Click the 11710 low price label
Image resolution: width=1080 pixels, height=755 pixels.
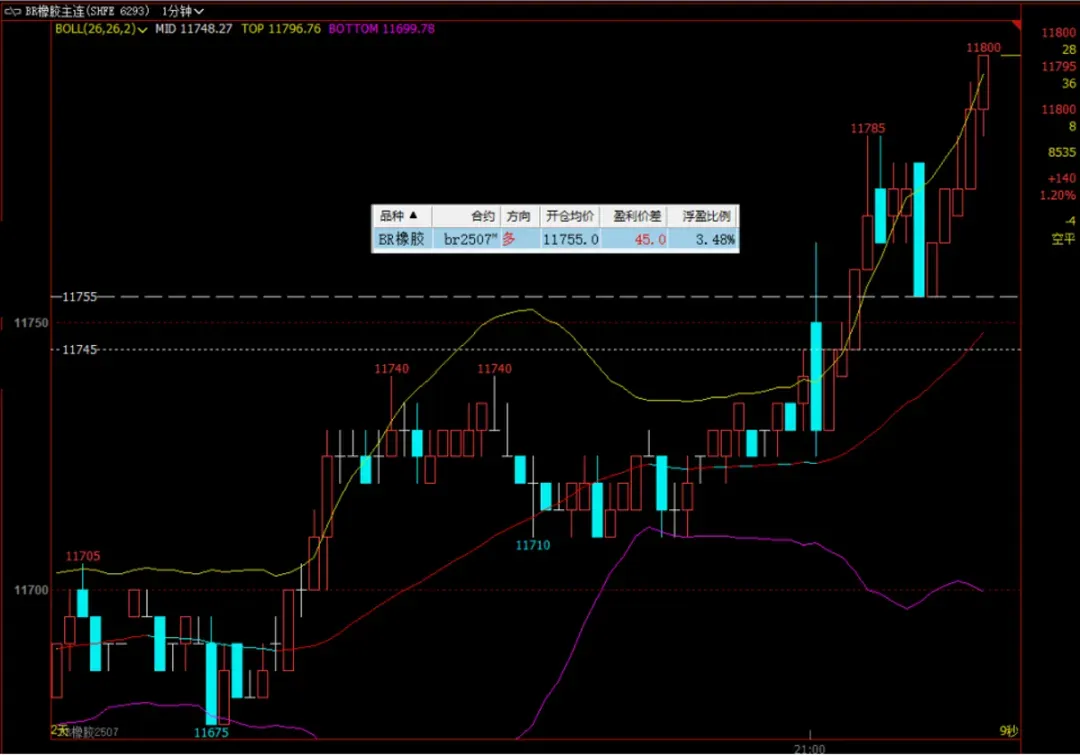pyautogui.click(x=533, y=546)
